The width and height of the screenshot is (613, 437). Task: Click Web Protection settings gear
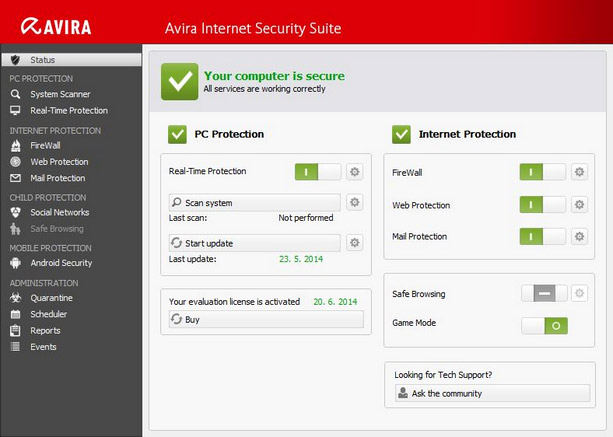[x=578, y=205]
